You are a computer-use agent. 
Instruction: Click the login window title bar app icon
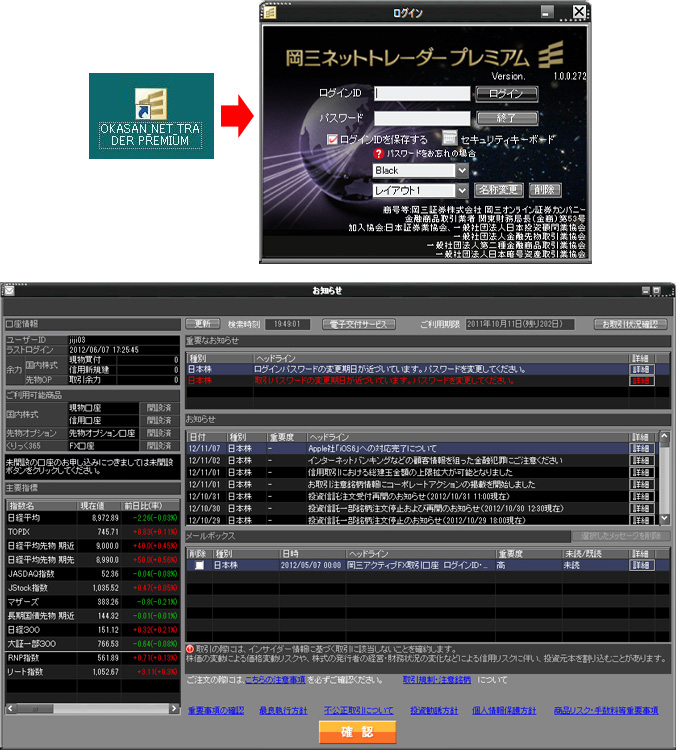[x=270, y=12]
